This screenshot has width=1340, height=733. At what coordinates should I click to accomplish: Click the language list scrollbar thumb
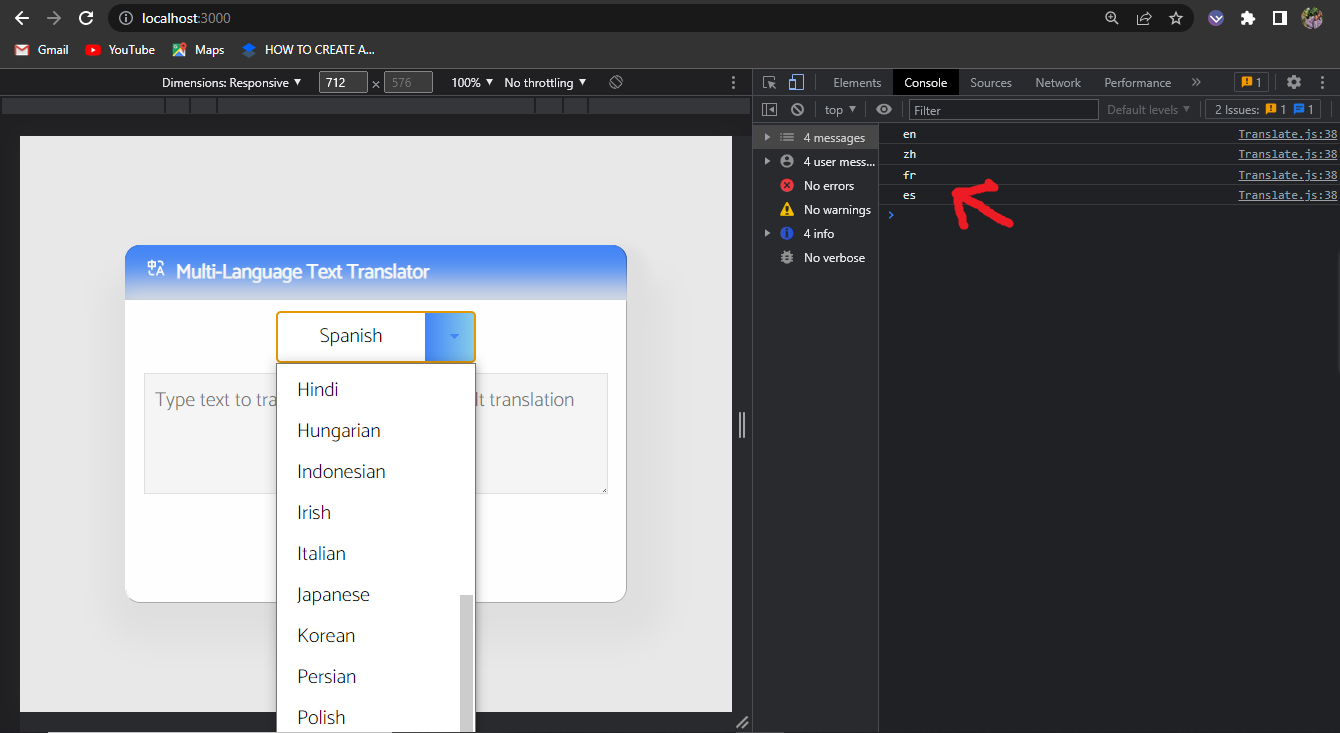pos(466,664)
